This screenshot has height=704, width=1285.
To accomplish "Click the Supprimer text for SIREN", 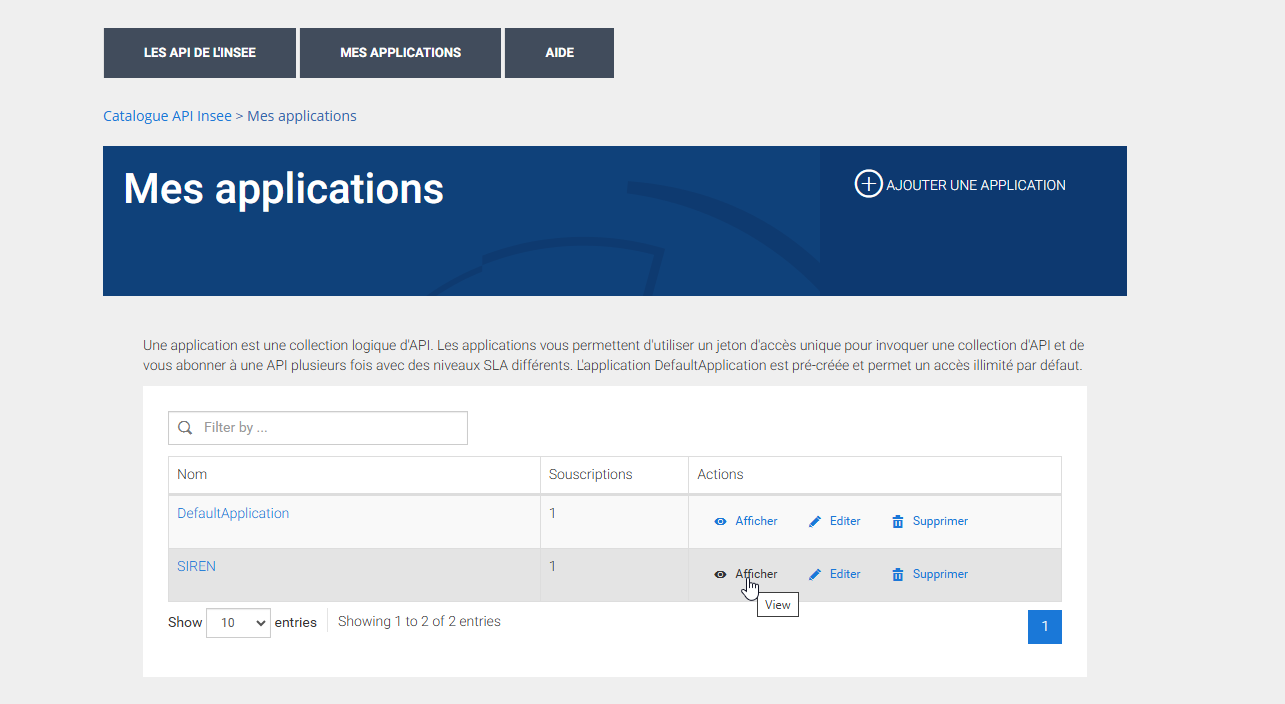I will (x=940, y=575).
